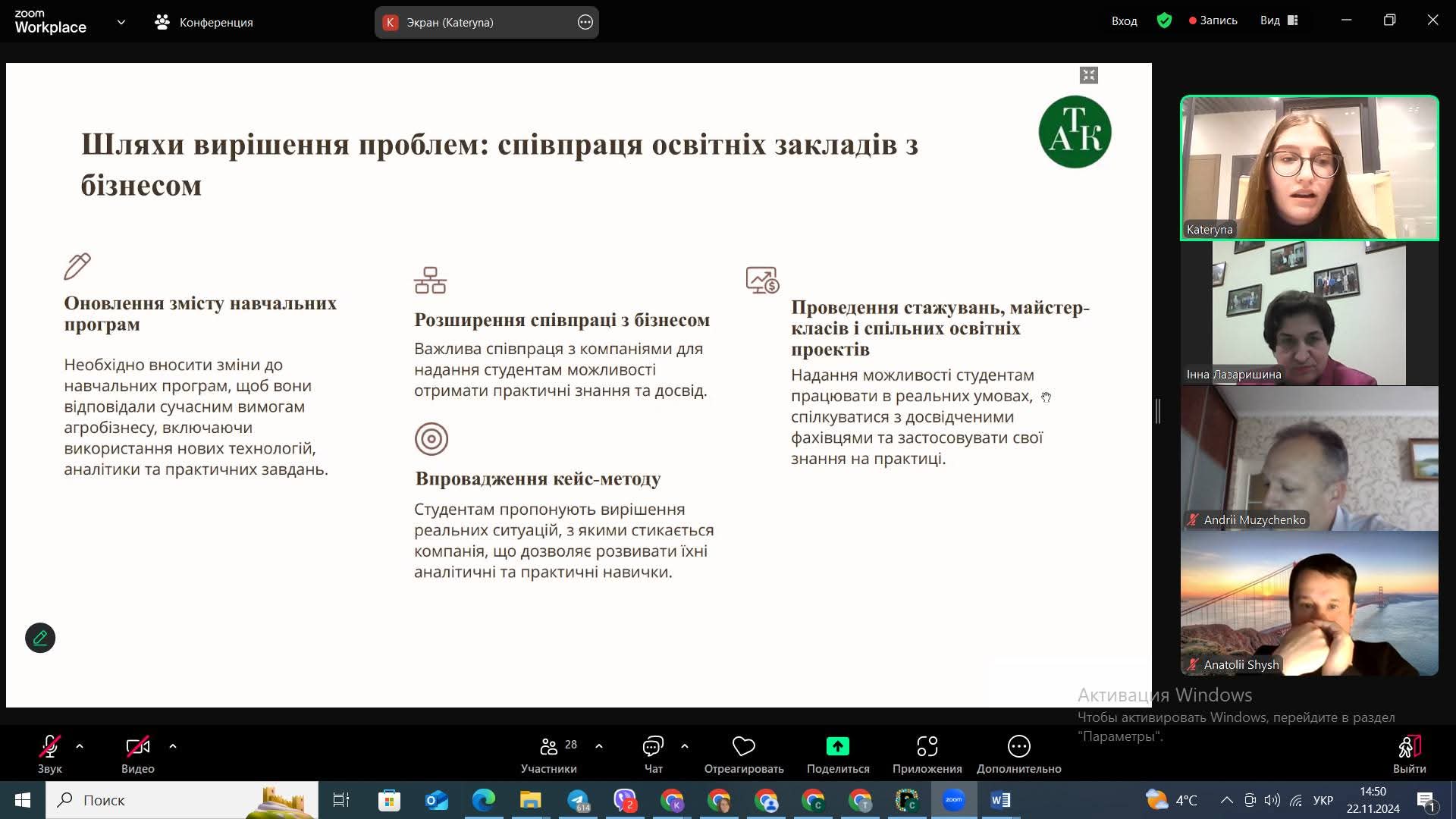This screenshot has width=1456, height=819.
Task: Open the Конференция tab
Action: tap(205, 22)
